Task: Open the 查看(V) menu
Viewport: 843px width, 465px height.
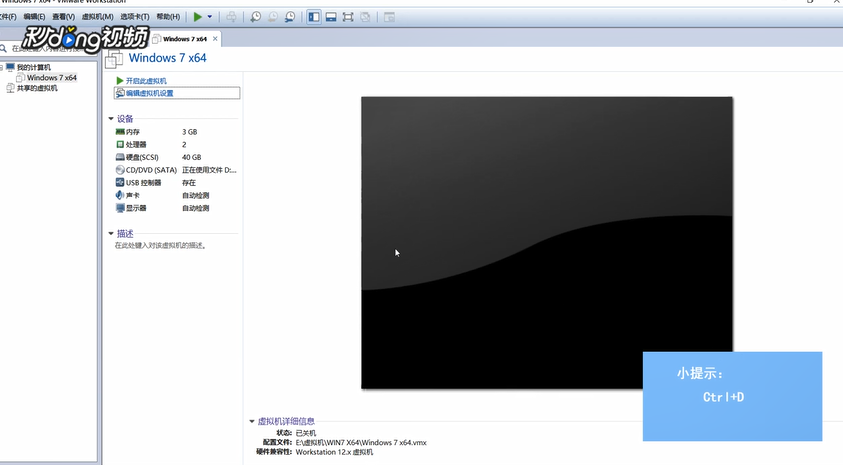Action: (63, 17)
